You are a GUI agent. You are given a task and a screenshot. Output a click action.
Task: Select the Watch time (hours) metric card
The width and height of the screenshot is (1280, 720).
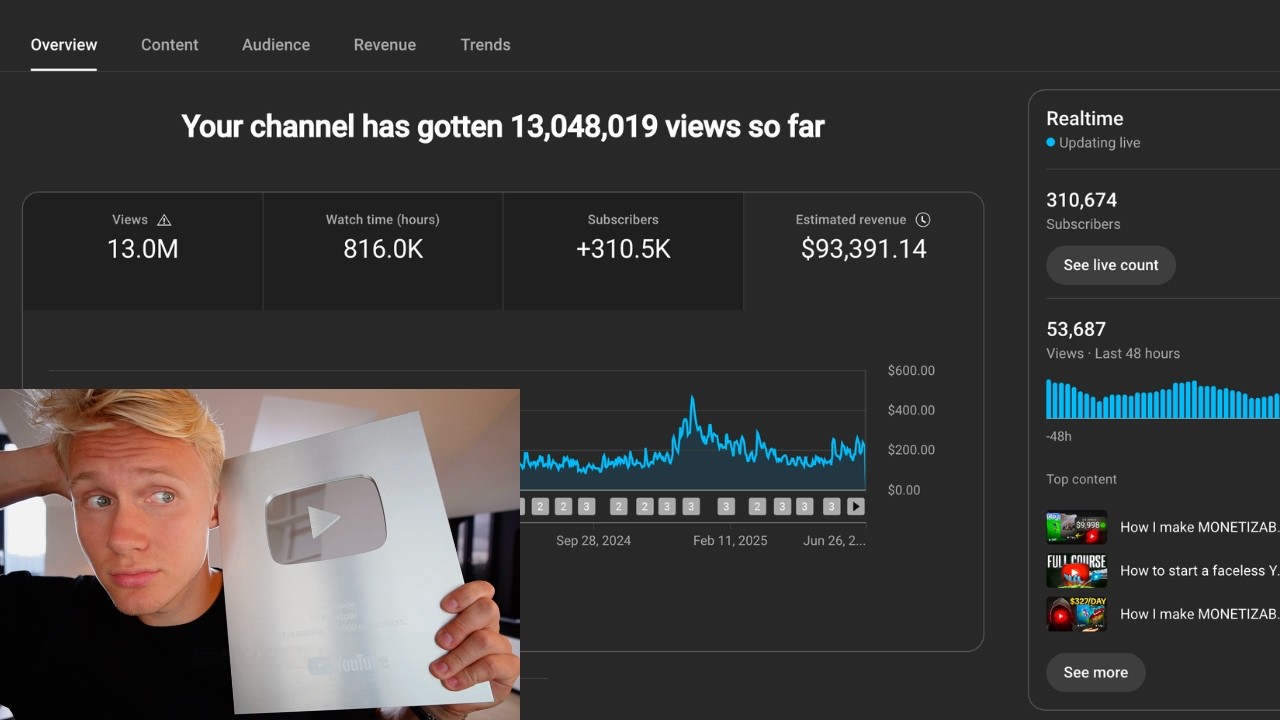[x=383, y=251]
